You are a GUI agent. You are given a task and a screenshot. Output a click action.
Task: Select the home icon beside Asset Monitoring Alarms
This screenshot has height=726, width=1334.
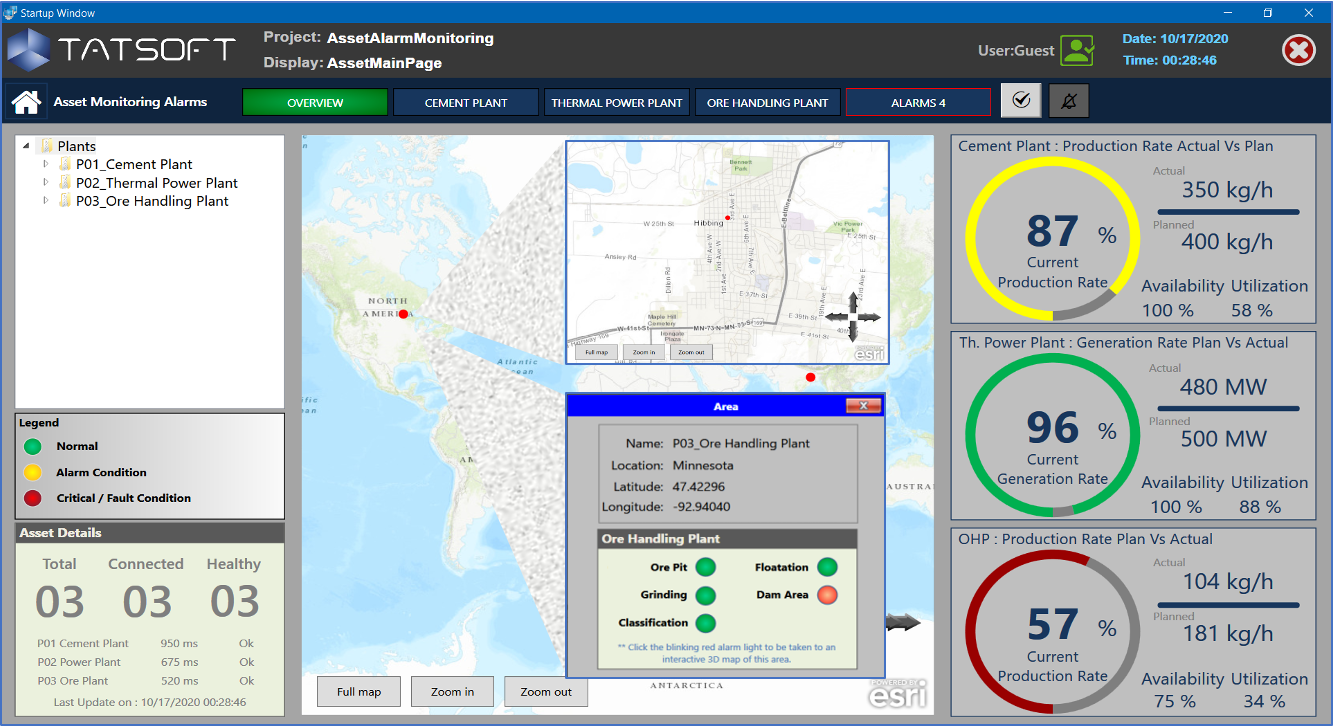tap(25, 100)
